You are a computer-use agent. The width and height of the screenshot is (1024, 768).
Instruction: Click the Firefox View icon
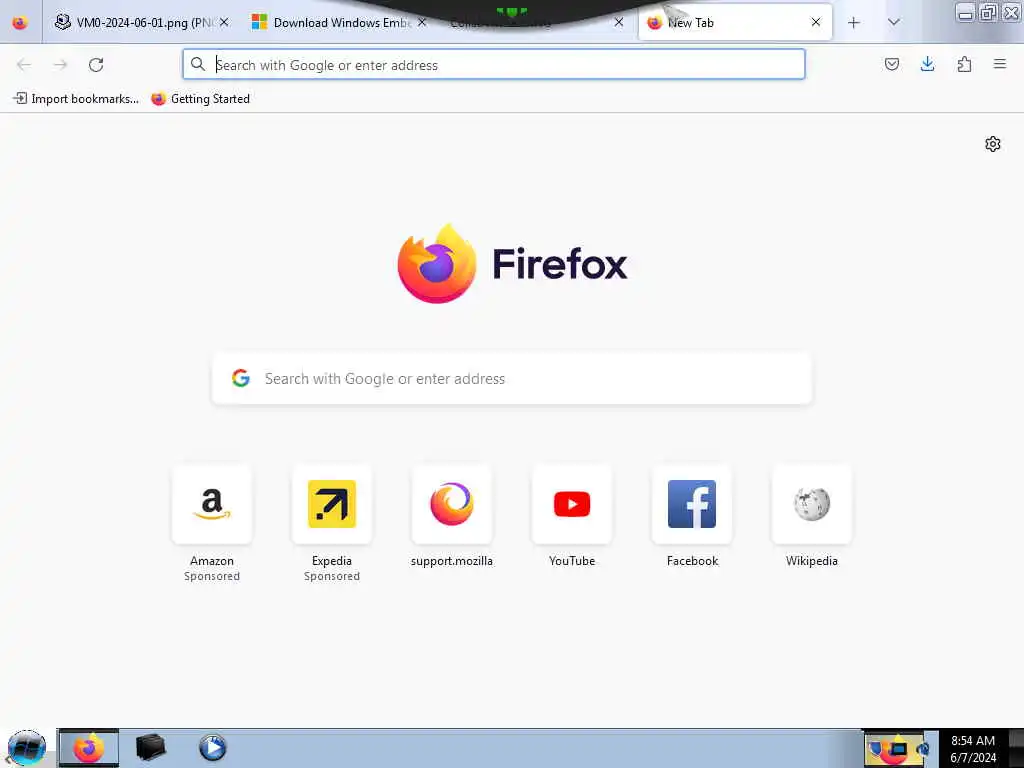pos(20,23)
